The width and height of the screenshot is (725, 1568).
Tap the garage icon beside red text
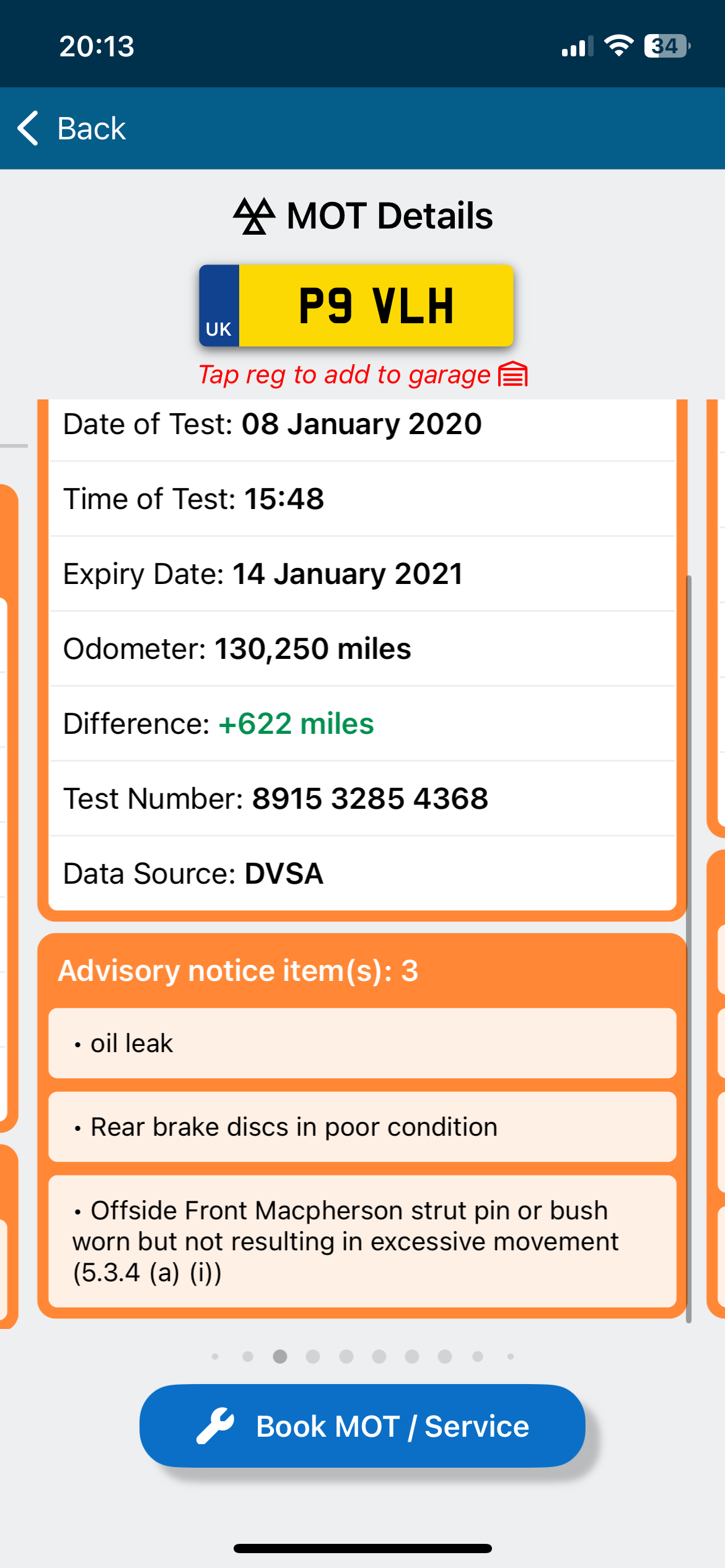click(513, 375)
